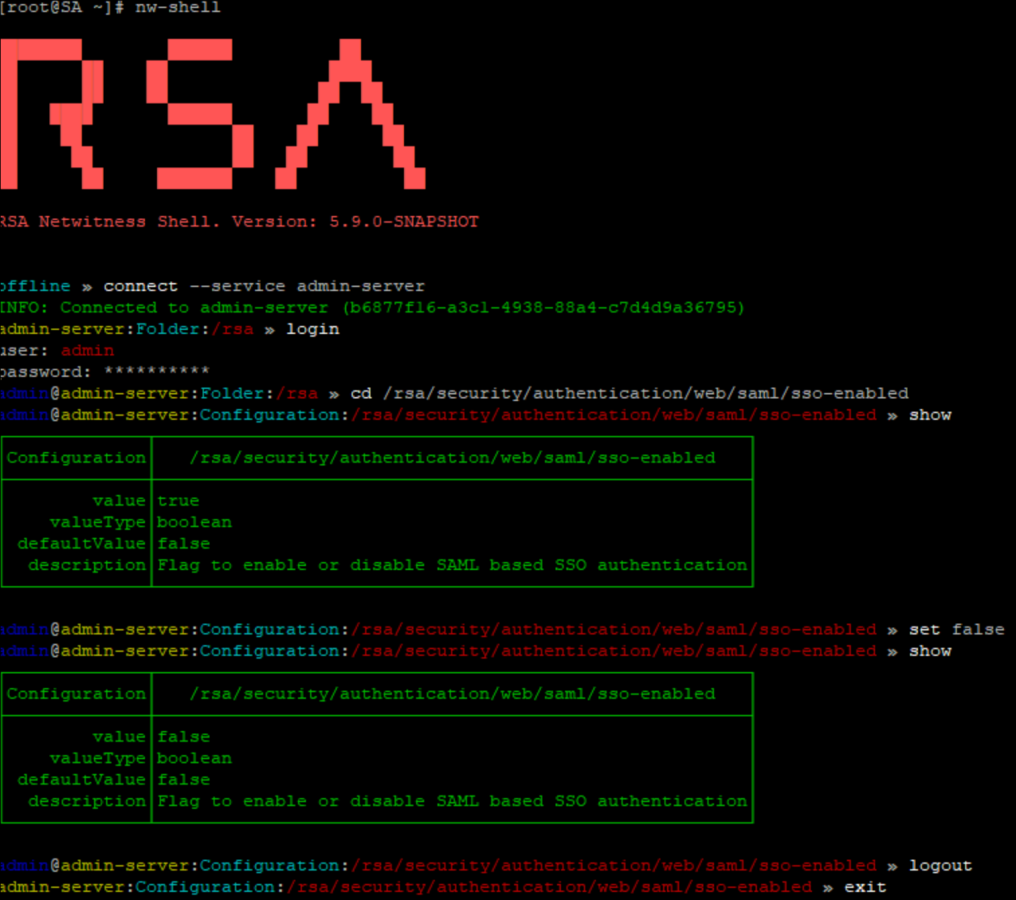Click the 'connect --service admin-server' command
Image resolution: width=1016 pixels, height=900 pixels.
point(264,286)
